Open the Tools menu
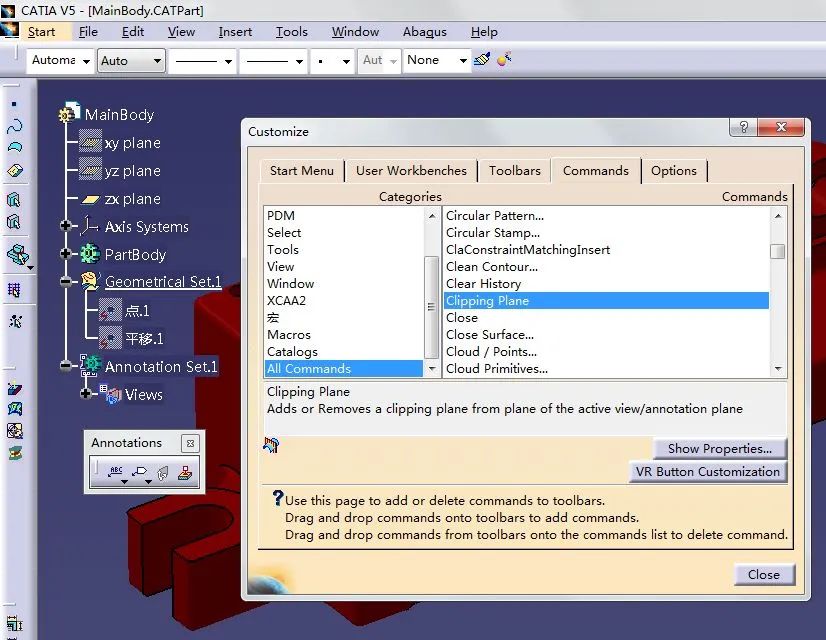 click(291, 32)
